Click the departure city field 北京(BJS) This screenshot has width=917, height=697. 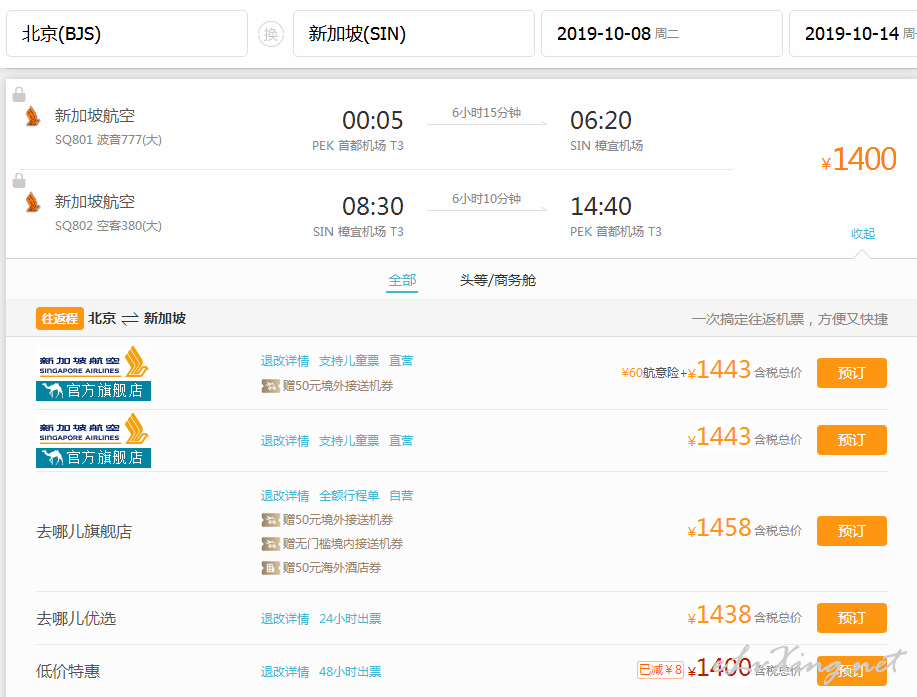coord(127,34)
